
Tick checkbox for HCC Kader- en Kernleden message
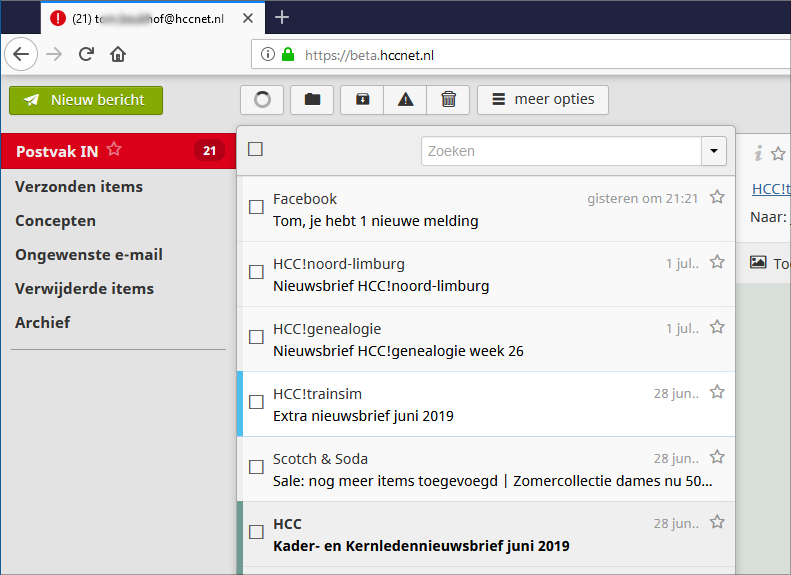pyautogui.click(x=256, y=532)
